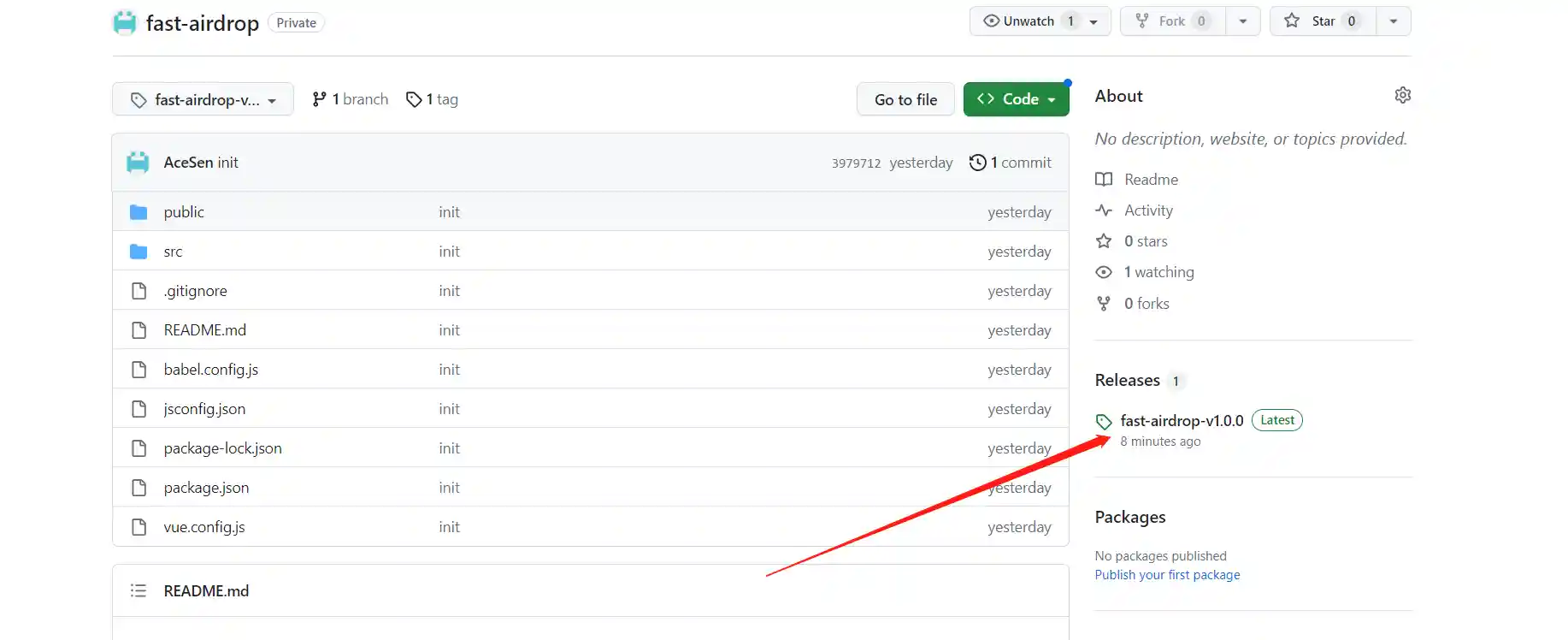Click the Latest release badge
This screenshot has height=640, width=1568.
pos(1277,420)
